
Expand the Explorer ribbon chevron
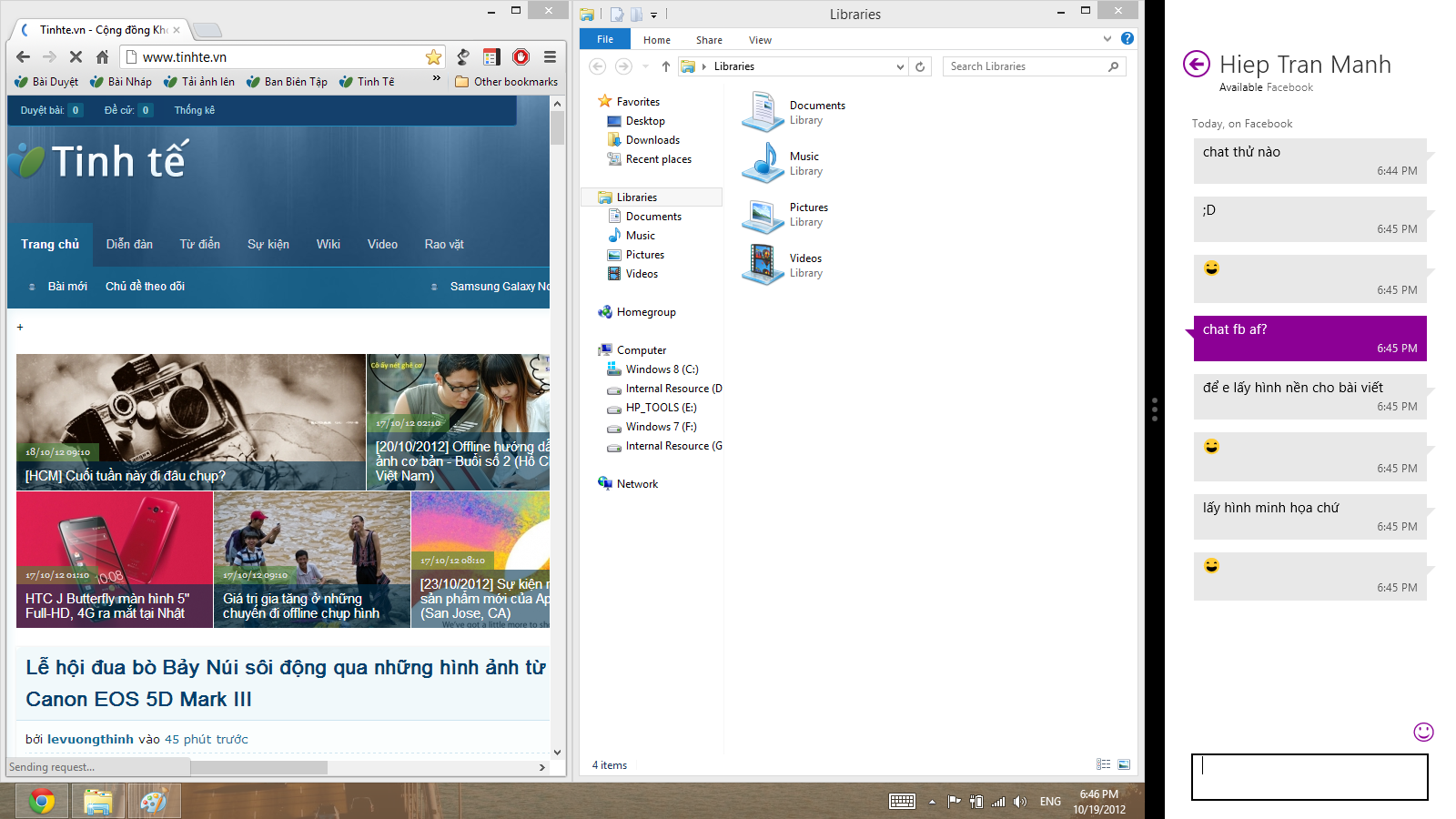(1107, 38)
